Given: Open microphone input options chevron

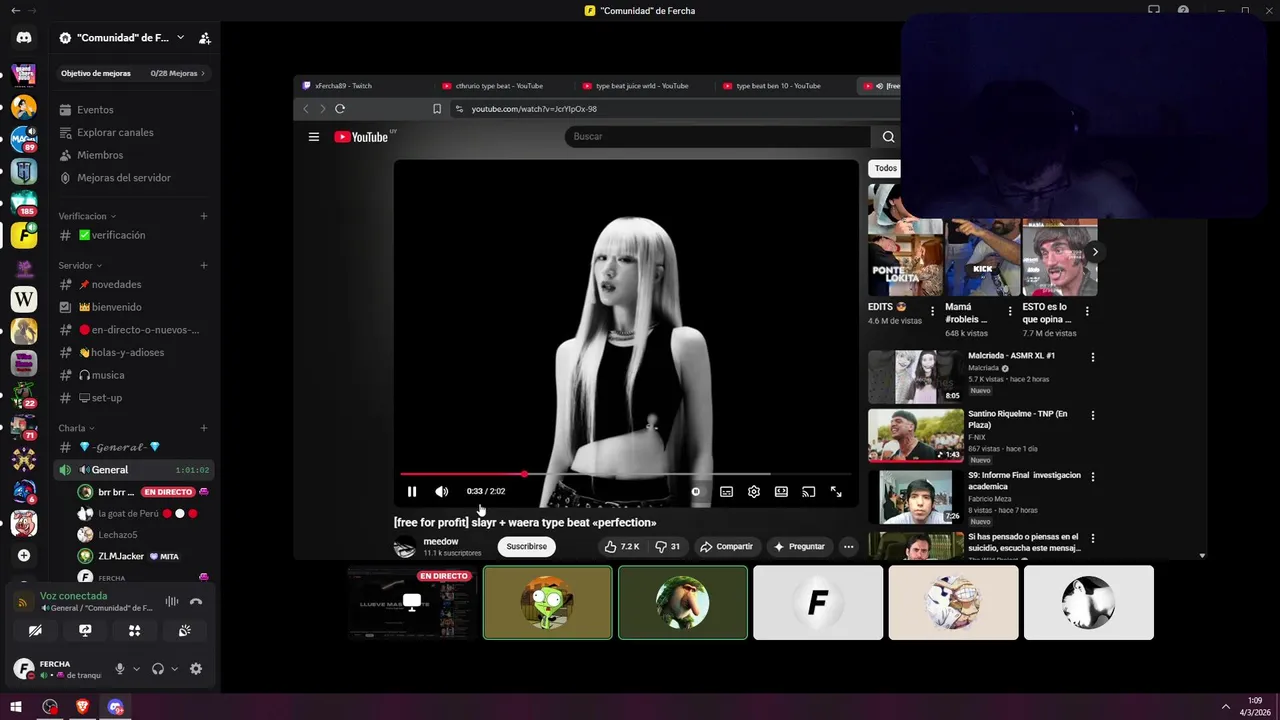Looking at the screenshot, I should pyautogui.click(x=136, y=669).
